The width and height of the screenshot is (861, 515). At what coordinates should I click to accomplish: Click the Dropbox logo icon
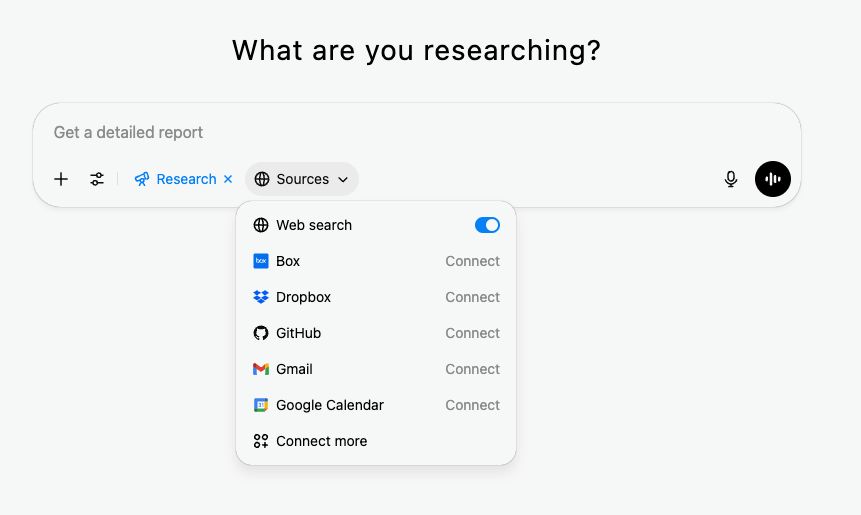tap(261, 297)
